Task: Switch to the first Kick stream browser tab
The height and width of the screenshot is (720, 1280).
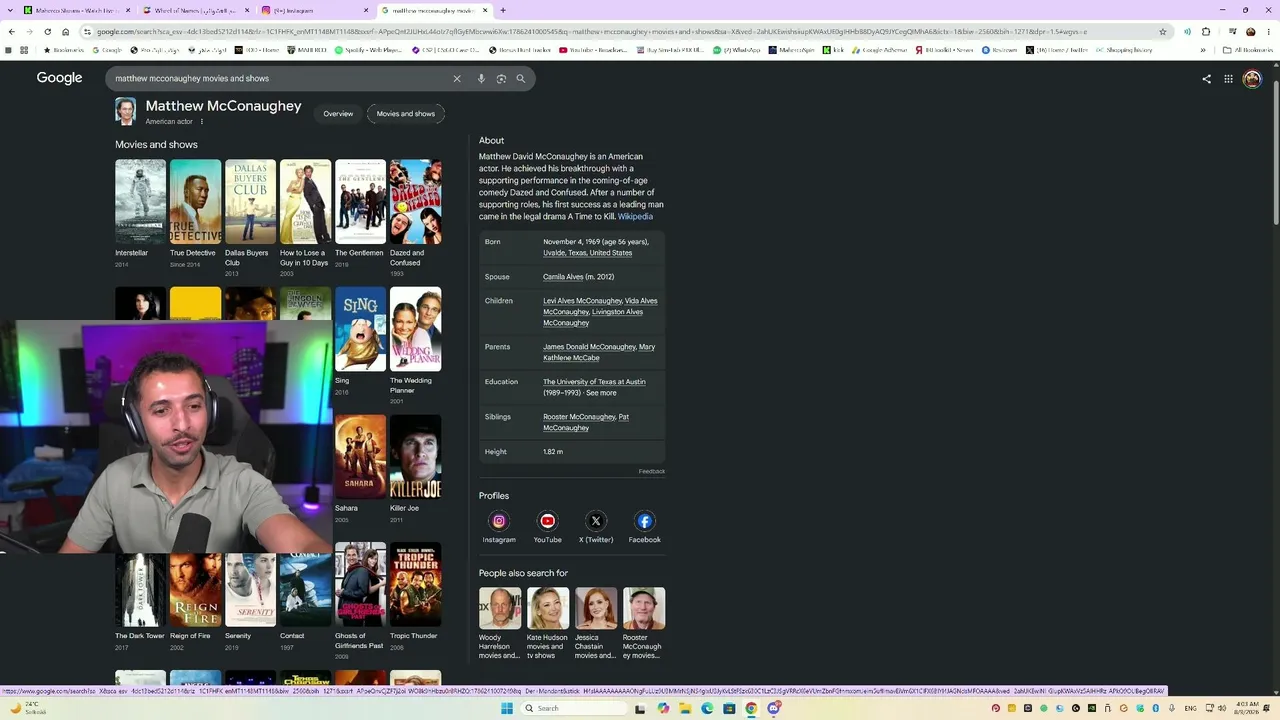Action: (x=75, y=10)
